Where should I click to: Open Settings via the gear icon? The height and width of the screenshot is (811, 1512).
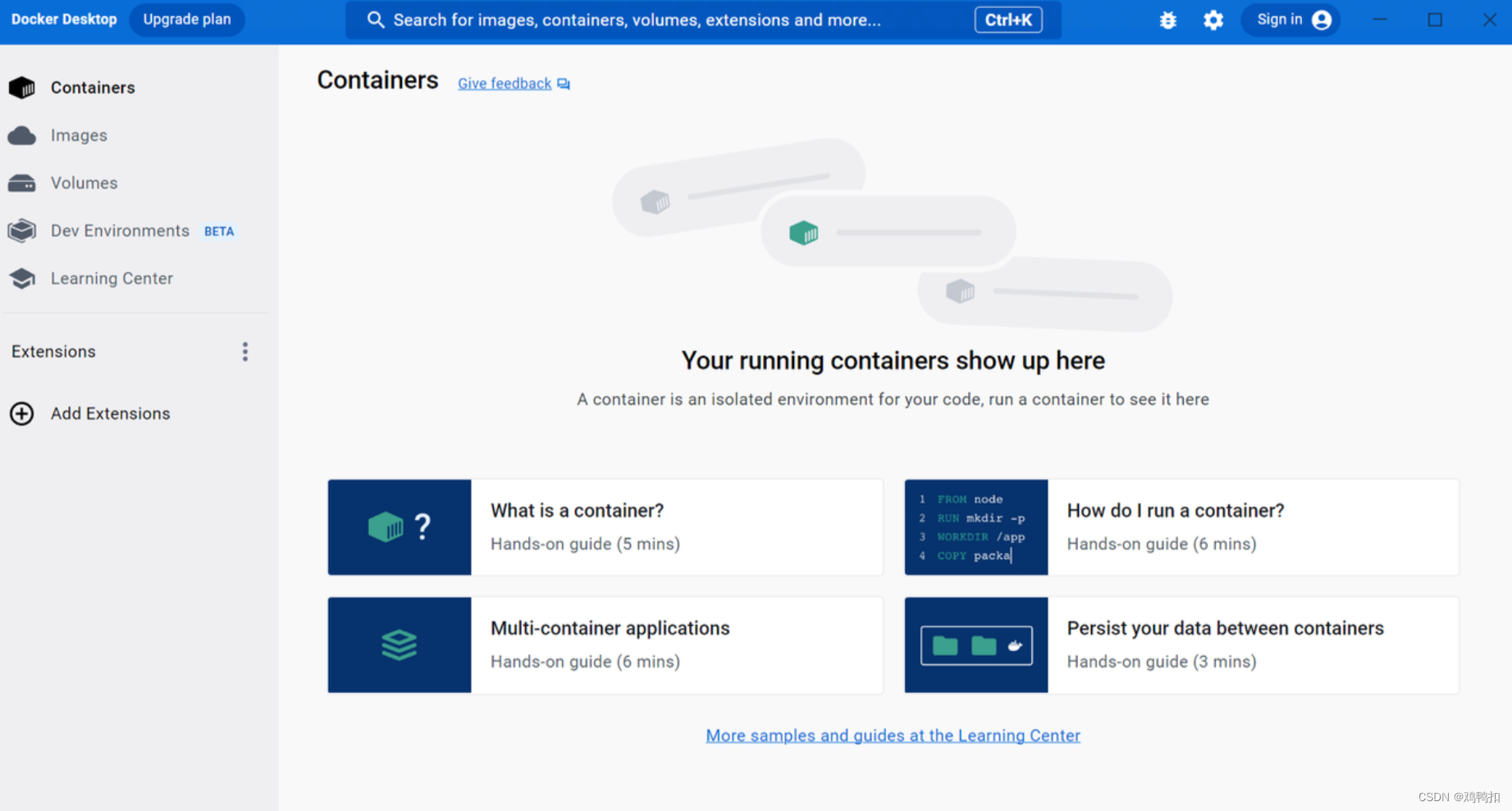[1213, 20]
